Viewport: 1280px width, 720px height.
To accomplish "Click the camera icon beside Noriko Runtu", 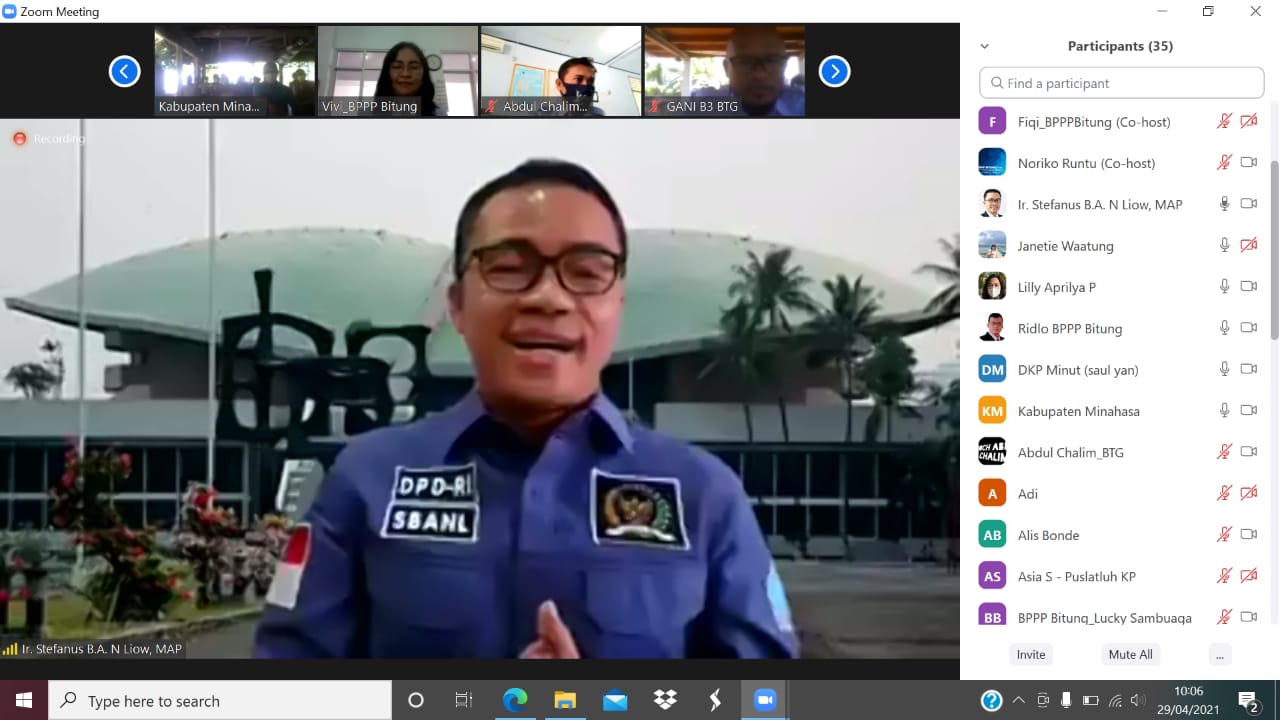I will pyautogui.click(x=1248, y=162).
